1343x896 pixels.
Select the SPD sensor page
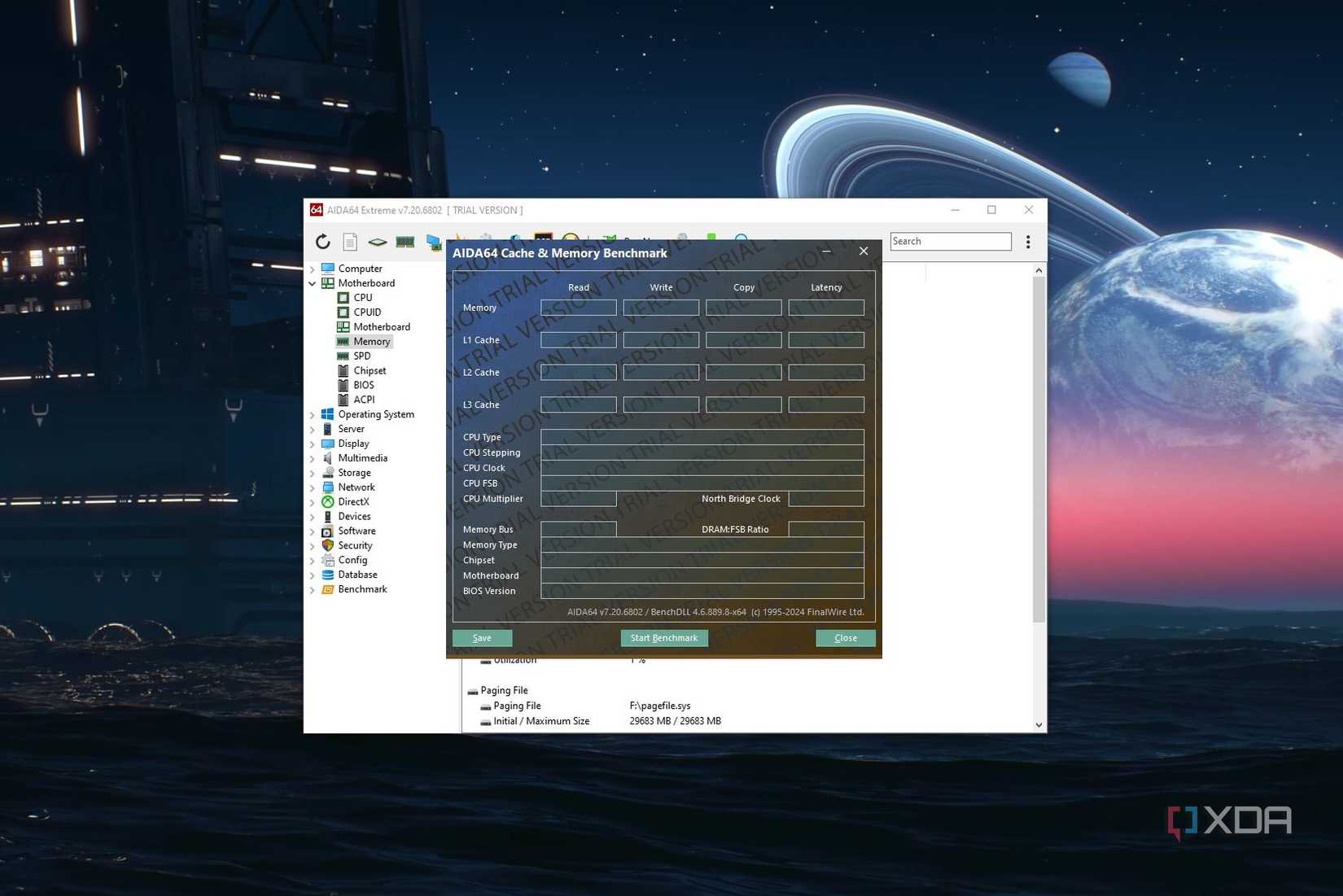363,356
